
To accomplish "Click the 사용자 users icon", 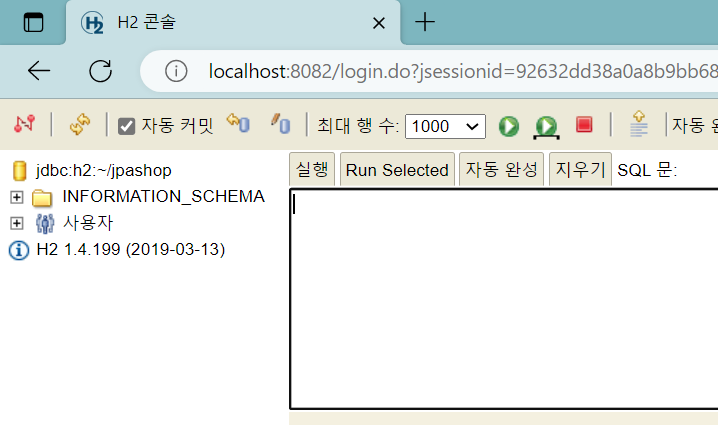I will pyautogui.click(x=44, y=223).
